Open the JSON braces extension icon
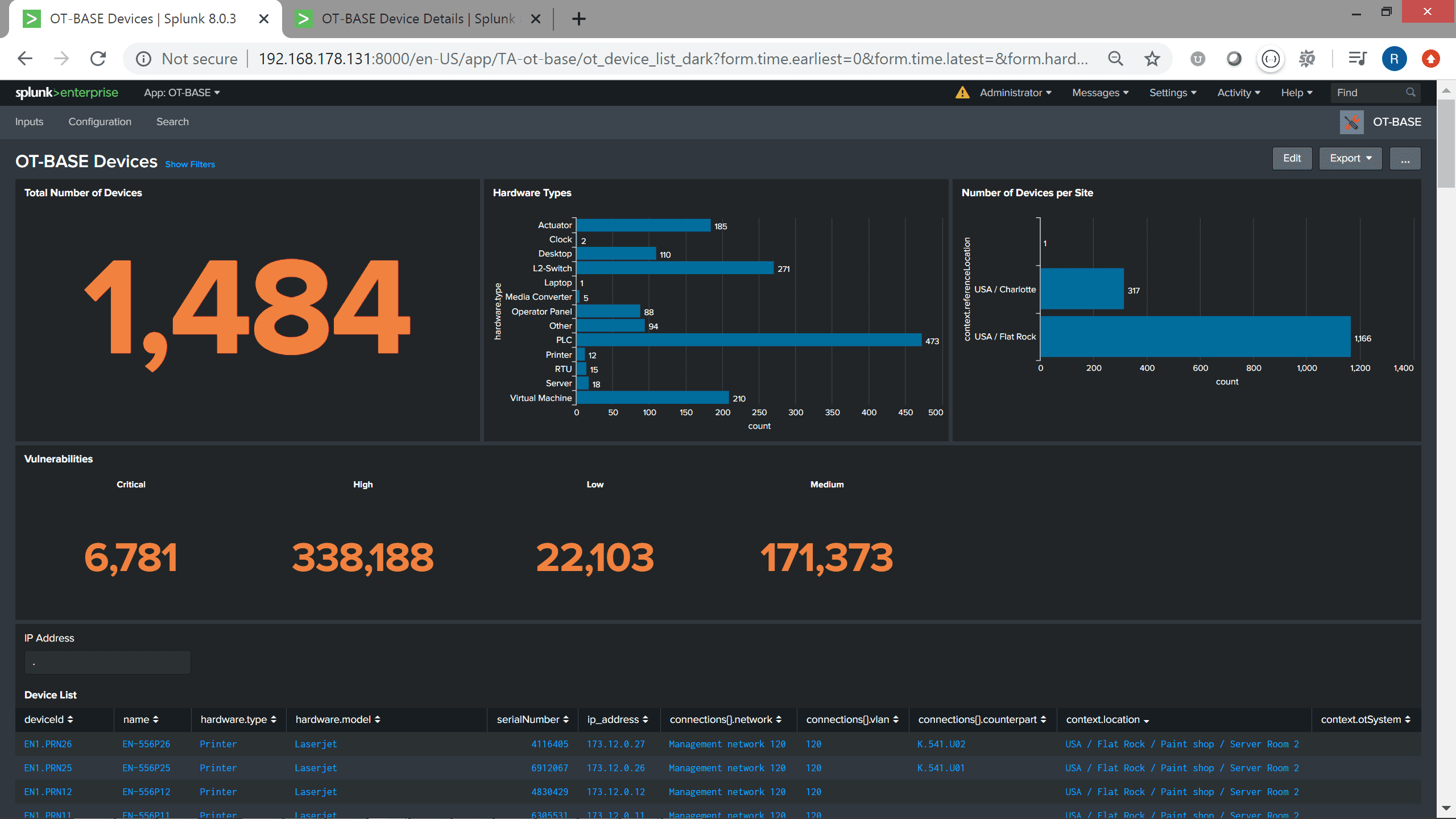Image resolution: width=1456 pixels, height=819 pixels. (x=1271, y=59)
